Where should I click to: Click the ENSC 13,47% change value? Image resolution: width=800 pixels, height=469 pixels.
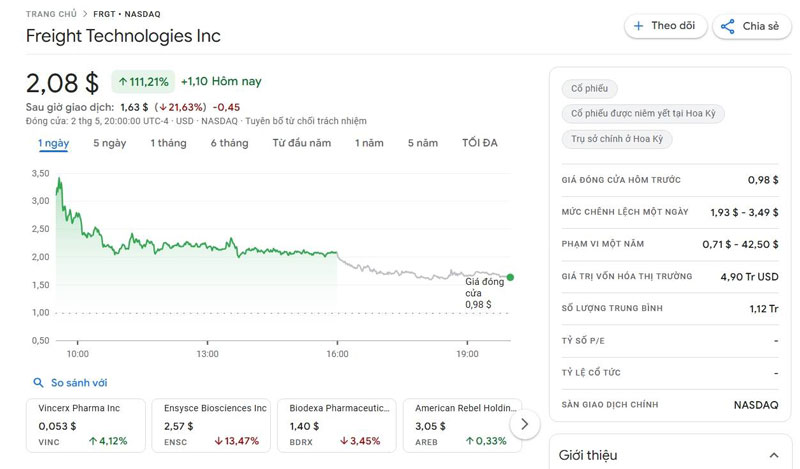236,441
